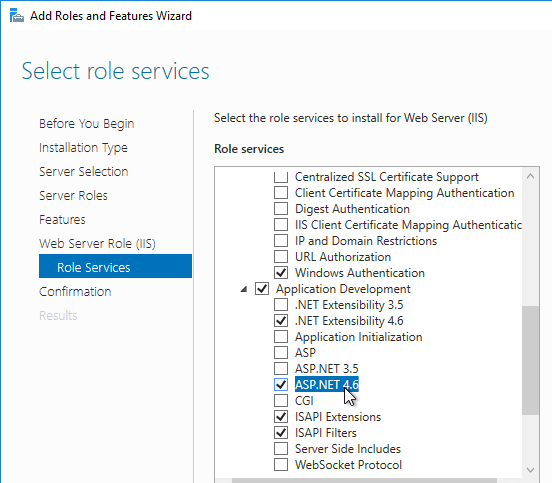Open the Confirmation wizard step

coord(75,291)
